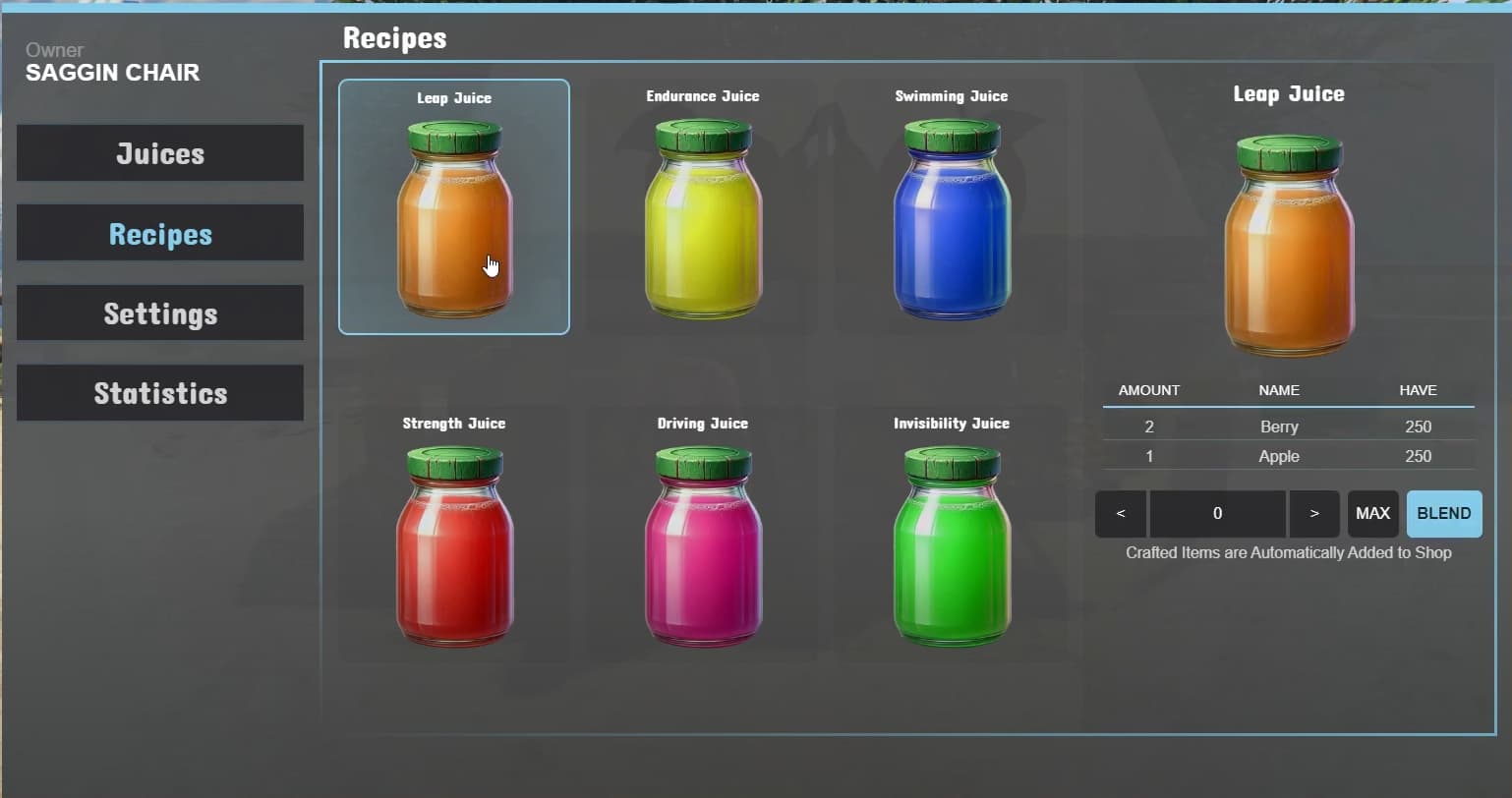Select the red Strength Juice jar
Image resolution: width=1512 pixels, height=798 pixels.
point(454,545)
